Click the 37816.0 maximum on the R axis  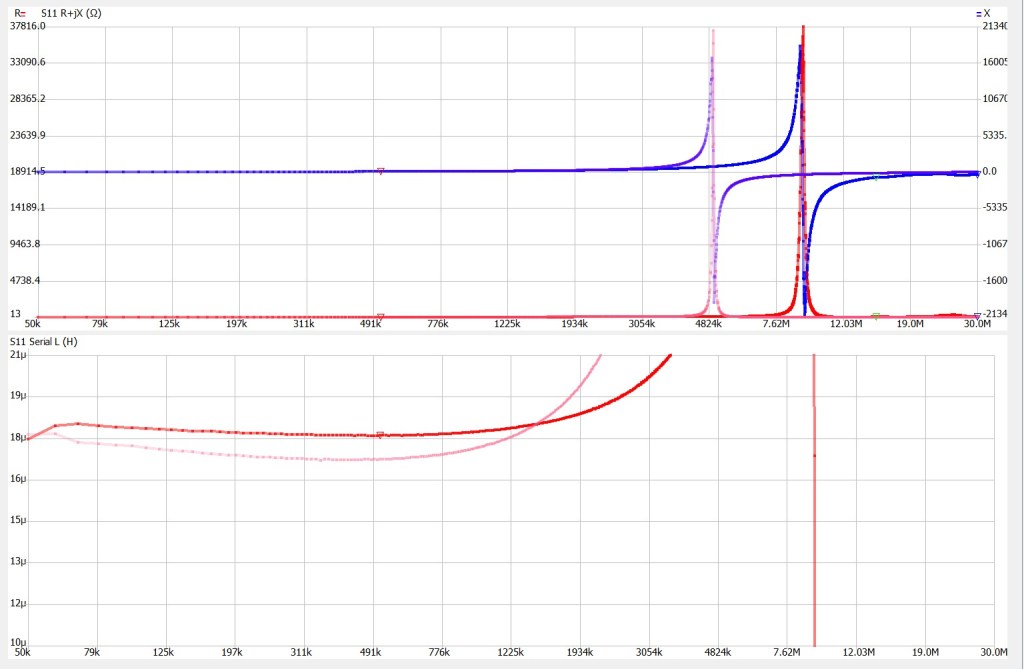coord(28,26)
